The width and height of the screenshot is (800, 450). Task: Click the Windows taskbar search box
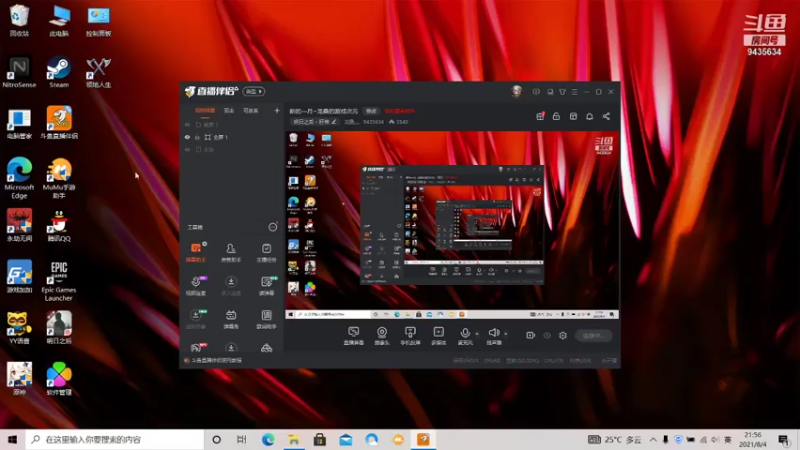point(112,439)
